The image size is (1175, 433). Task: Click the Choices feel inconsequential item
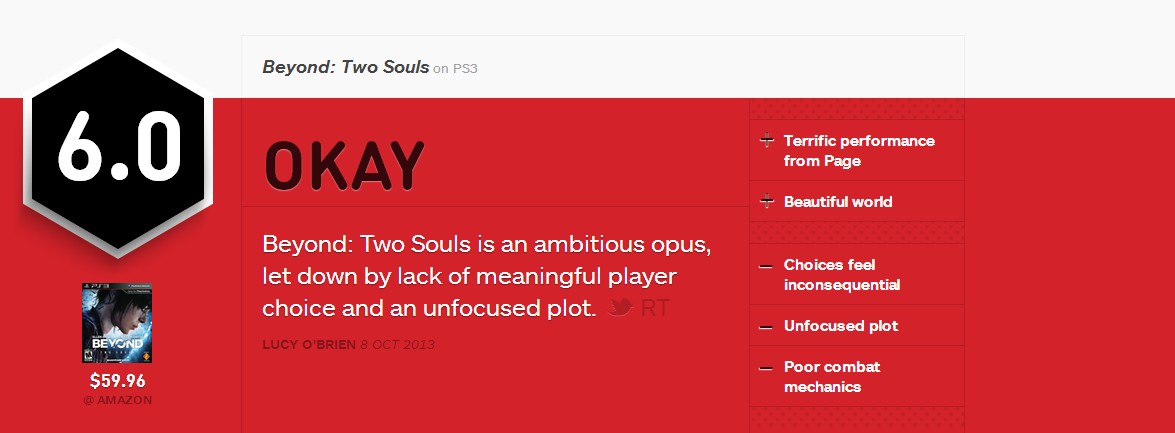click(857, 274)
